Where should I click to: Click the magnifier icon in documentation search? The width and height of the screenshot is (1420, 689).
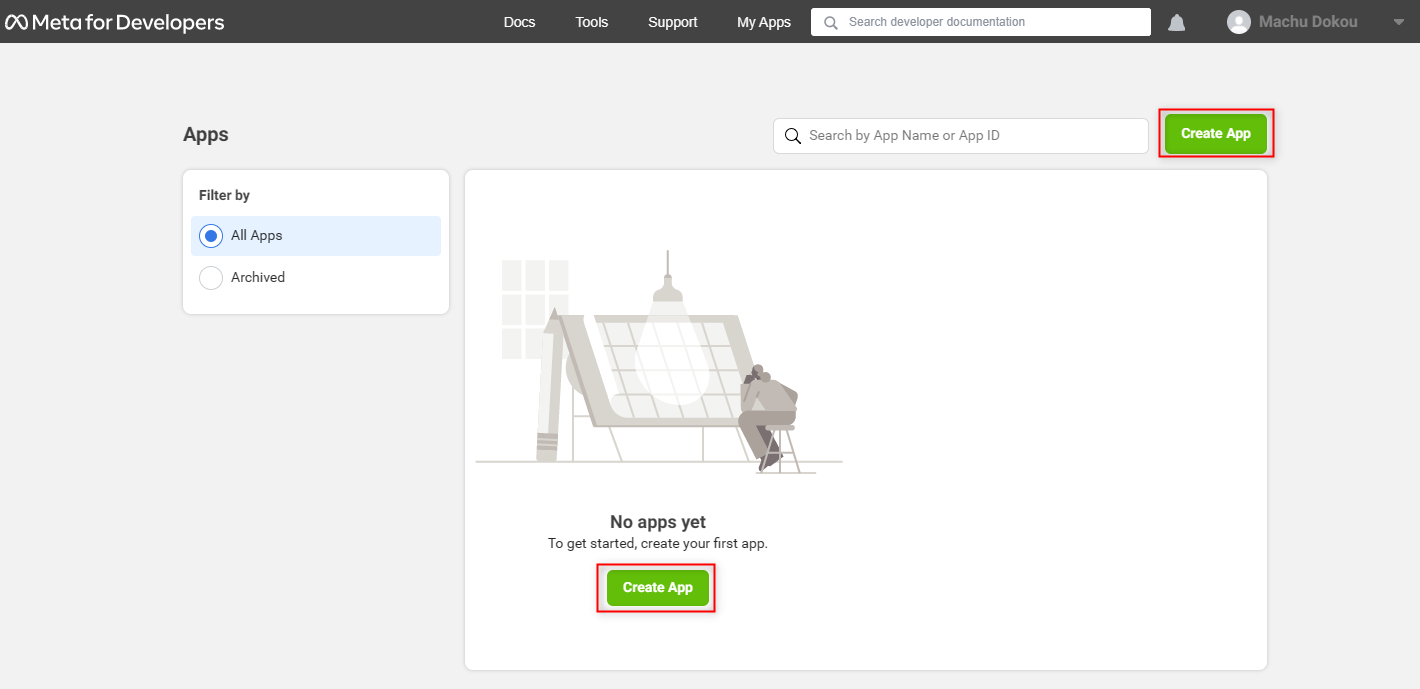point(831,22)
